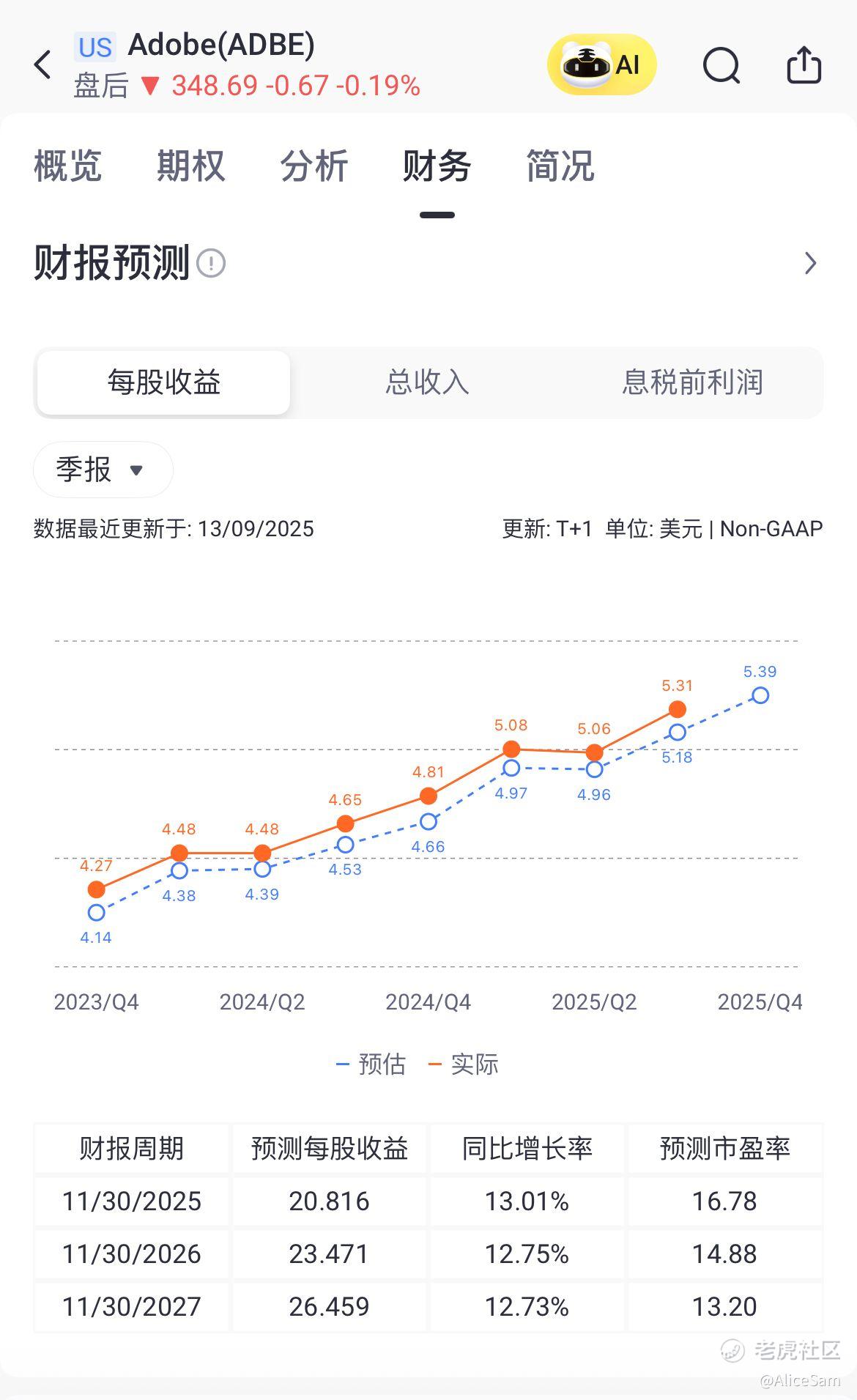Tap the Non-GAAP unit note
The width and height of the screenshot is (857, 1400).
771,529
